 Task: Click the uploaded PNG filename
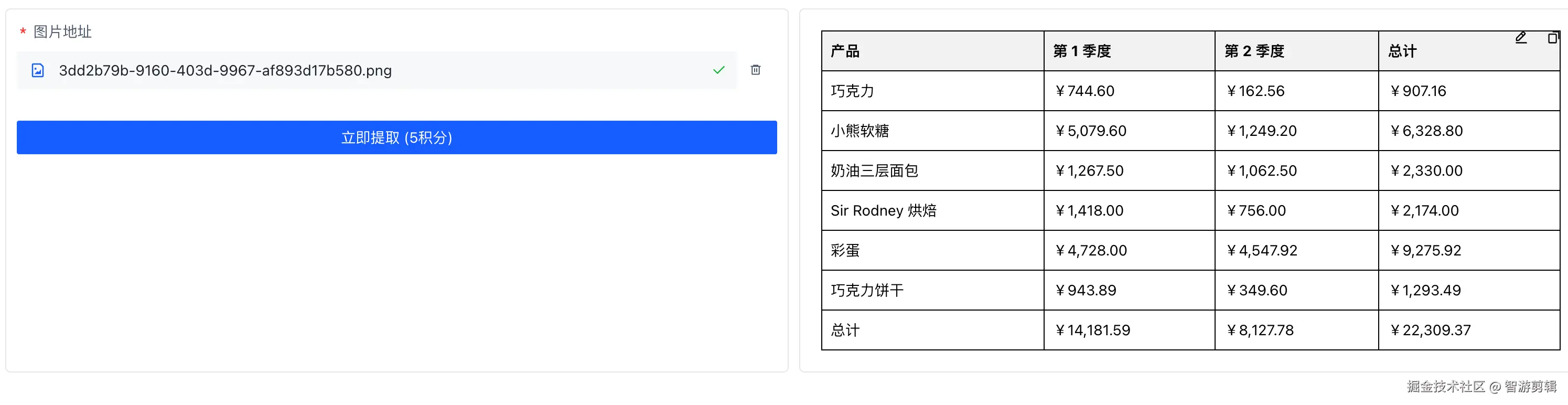225,71
